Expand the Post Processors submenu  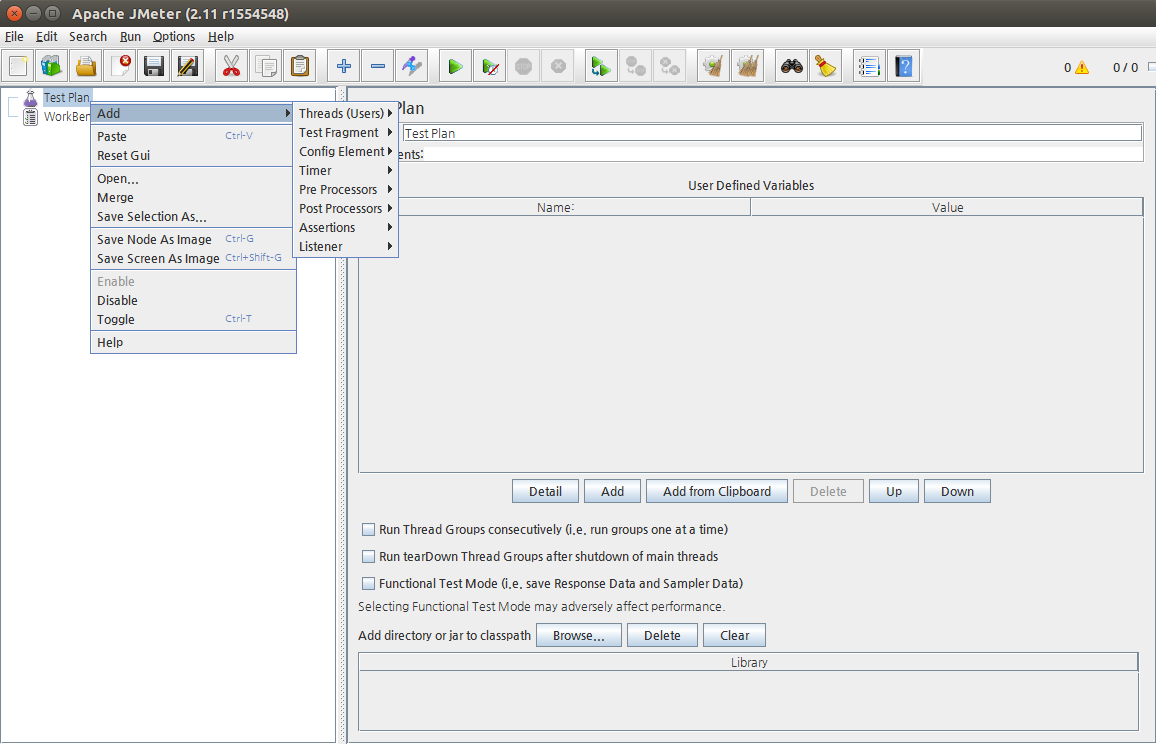[345, 209]
